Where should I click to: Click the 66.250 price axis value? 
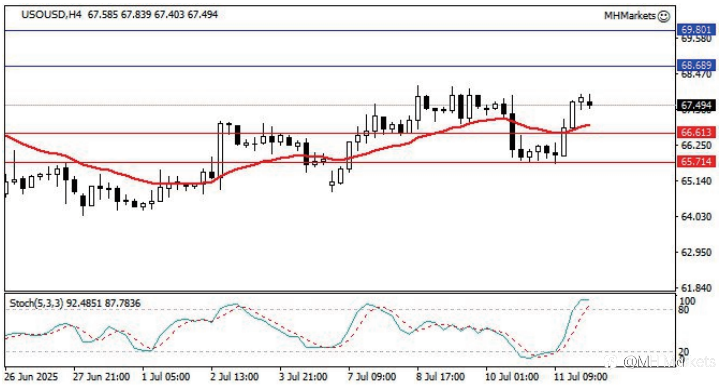point(696,146)
